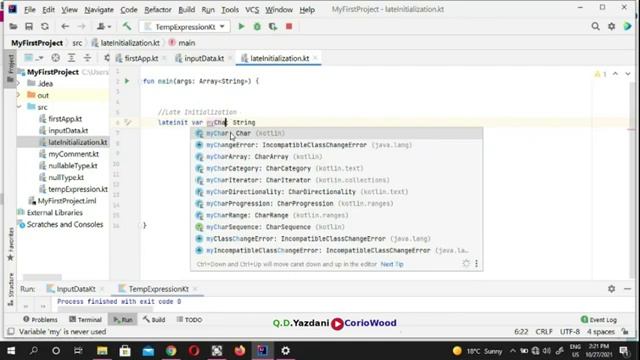
Task: Click Collapse All in project panel
Action: coord(87,58)
